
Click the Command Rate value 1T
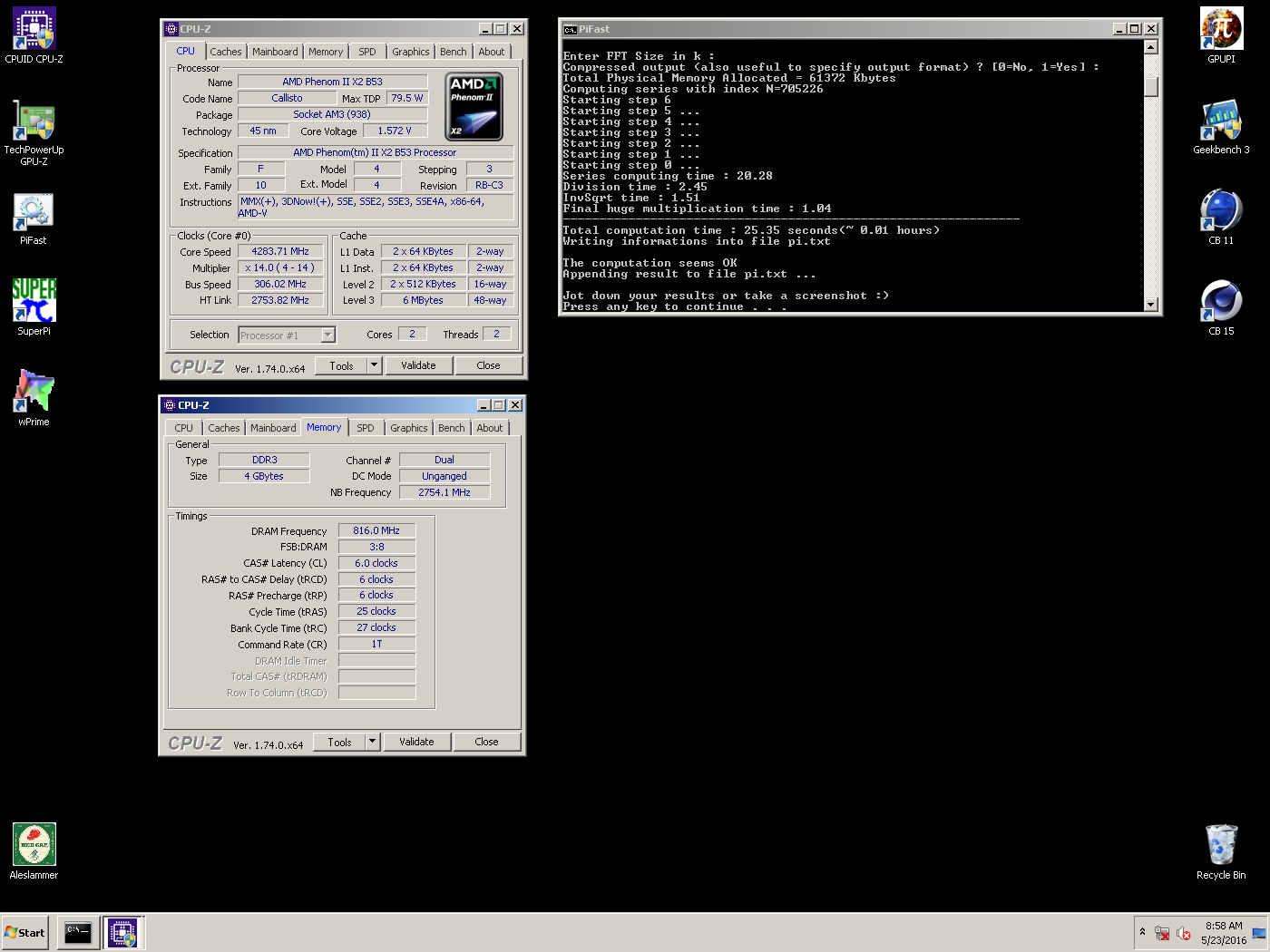(376, 644)
